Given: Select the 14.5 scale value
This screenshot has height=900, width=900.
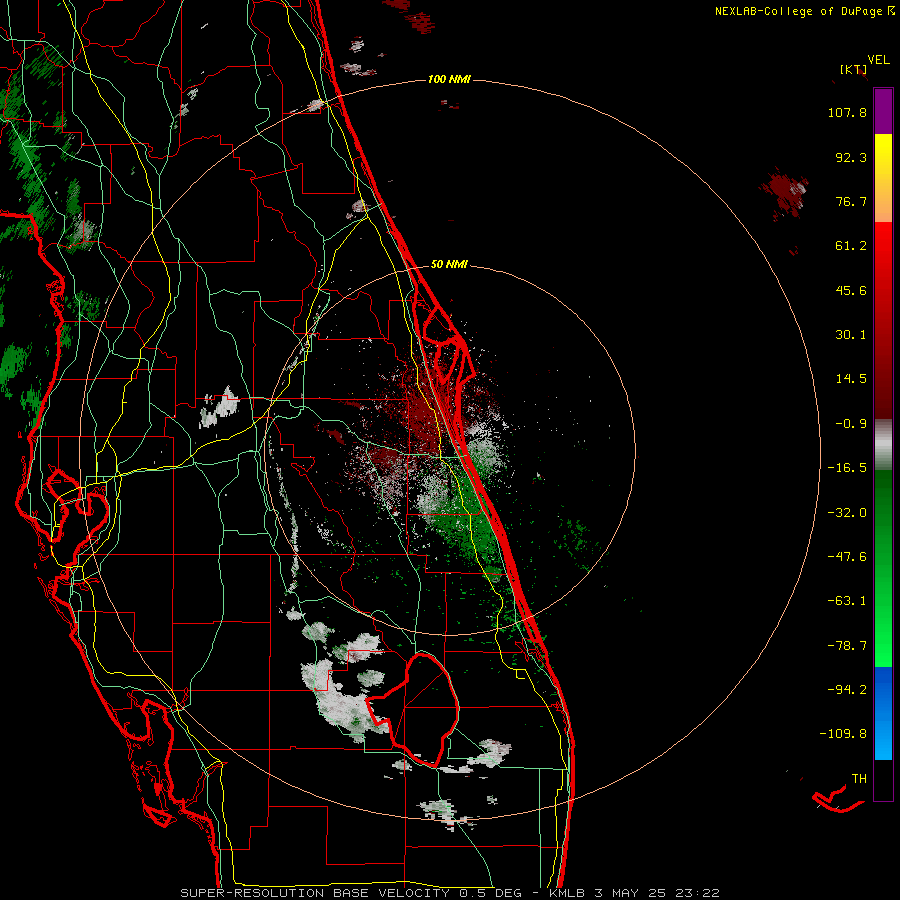Looking at the screenshot, I should point(851,379).
